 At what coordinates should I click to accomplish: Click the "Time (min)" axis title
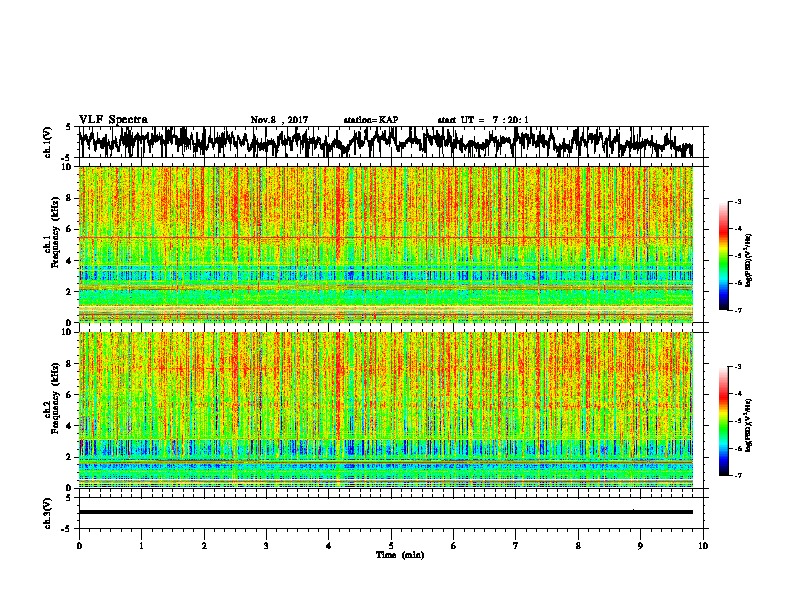pyautogui.click(x=400, y=555)
